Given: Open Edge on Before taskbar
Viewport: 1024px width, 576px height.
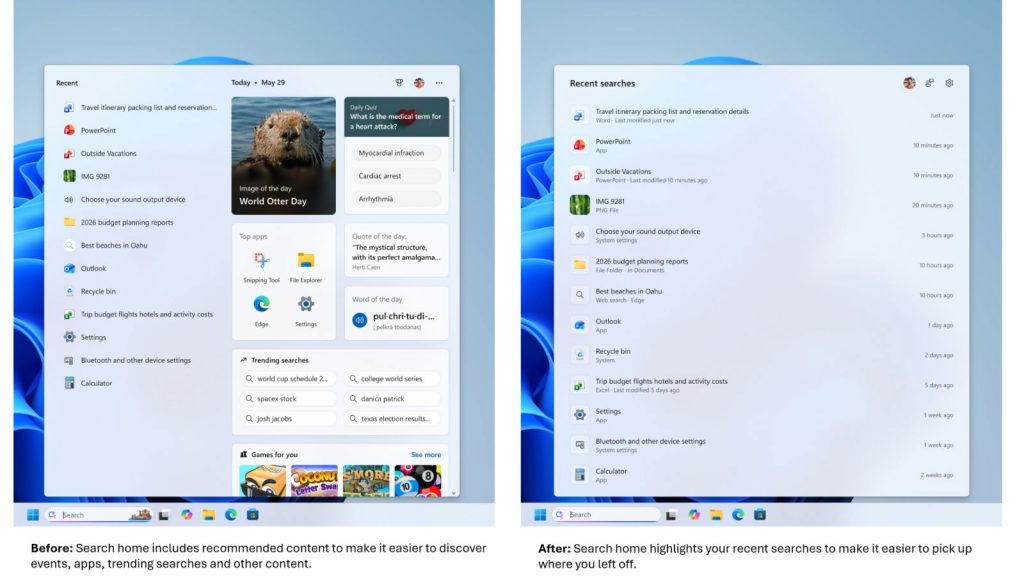Looking at the screenshot, I should [x=231, y=515].
